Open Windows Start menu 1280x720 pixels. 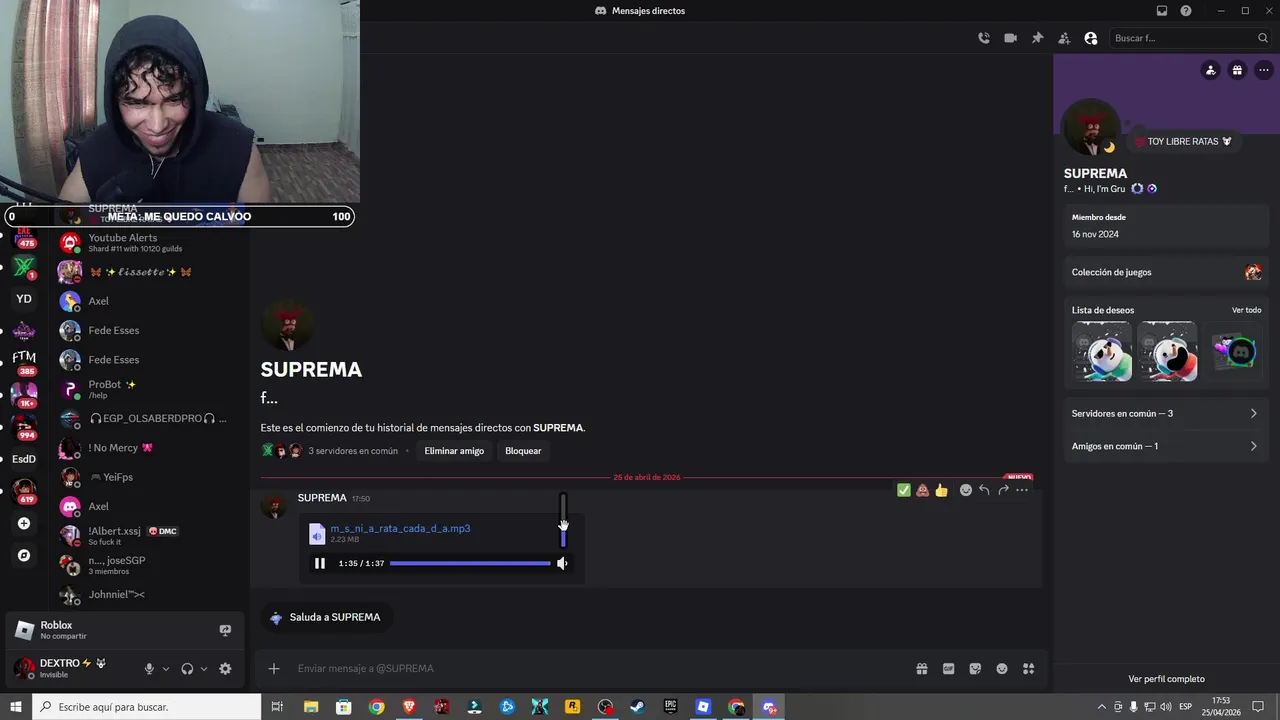tap(16, 707)
